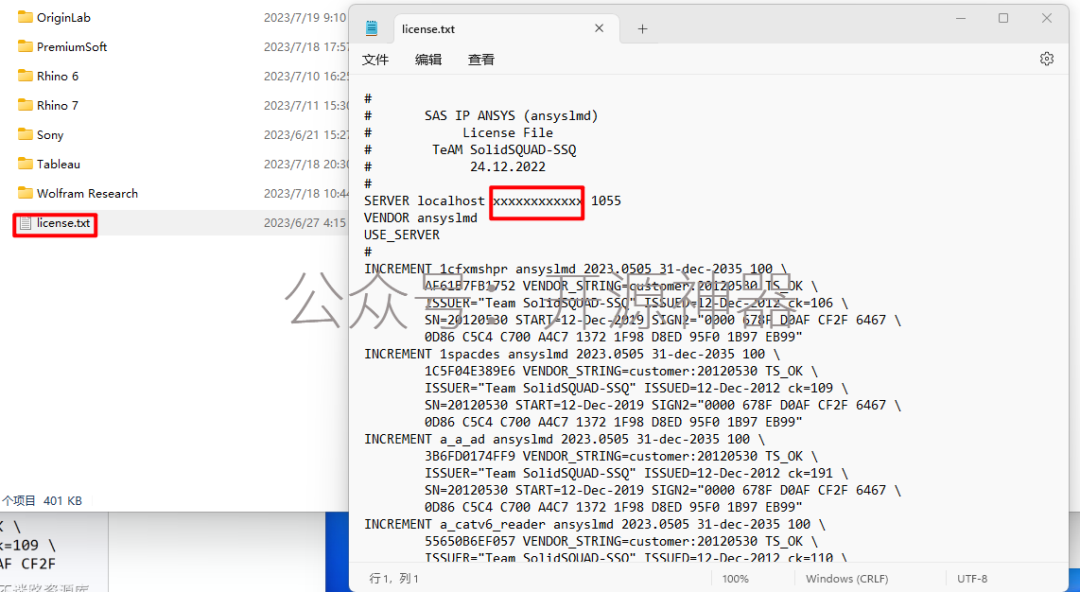
Task: Select the Wolfram Research folder name
Action: pyautogui.click(x=87, y=194)
